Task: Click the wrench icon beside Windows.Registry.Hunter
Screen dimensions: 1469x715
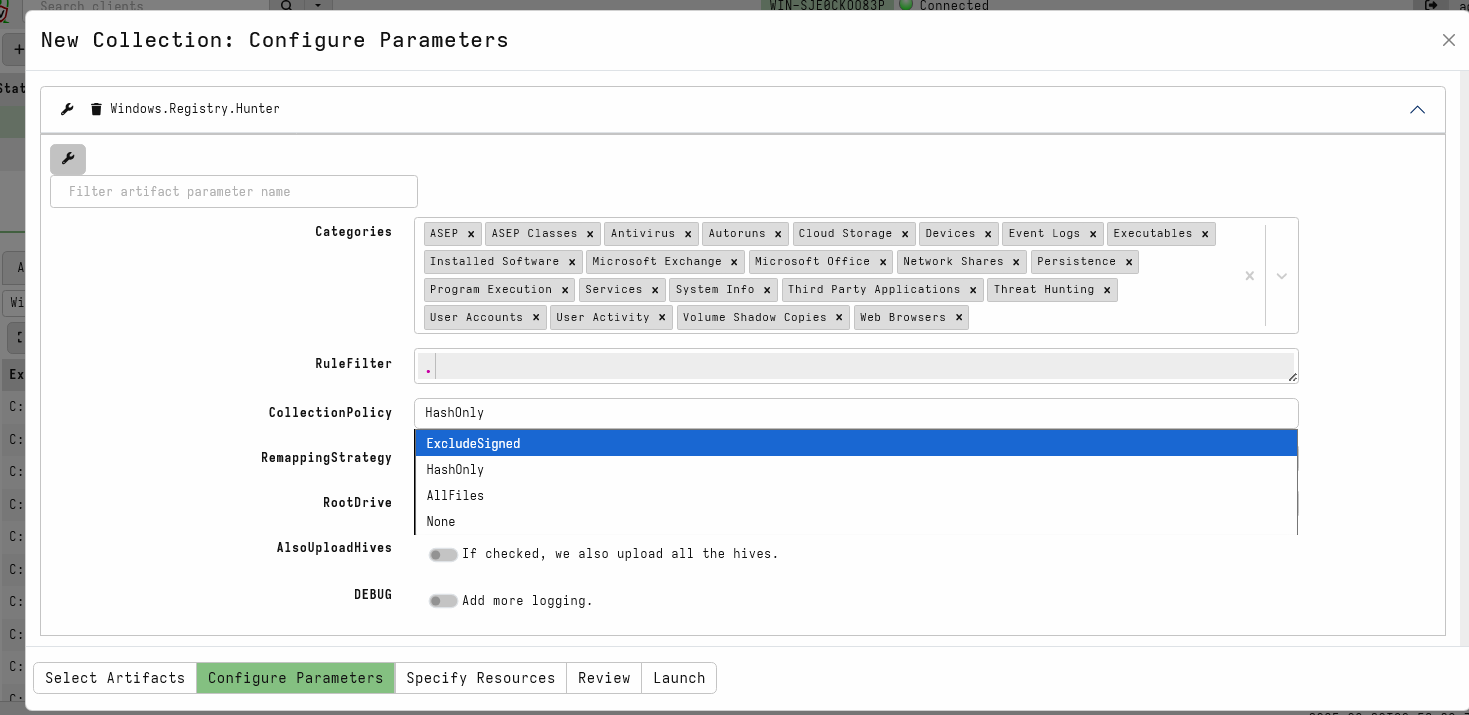Action: pyautogui.click(x=67, y=109)
